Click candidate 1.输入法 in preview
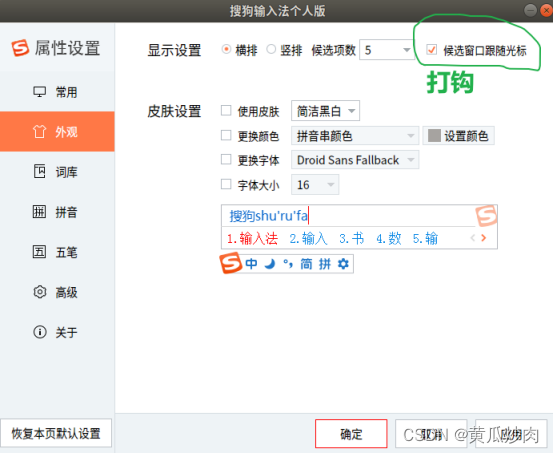 coord(252,239)
